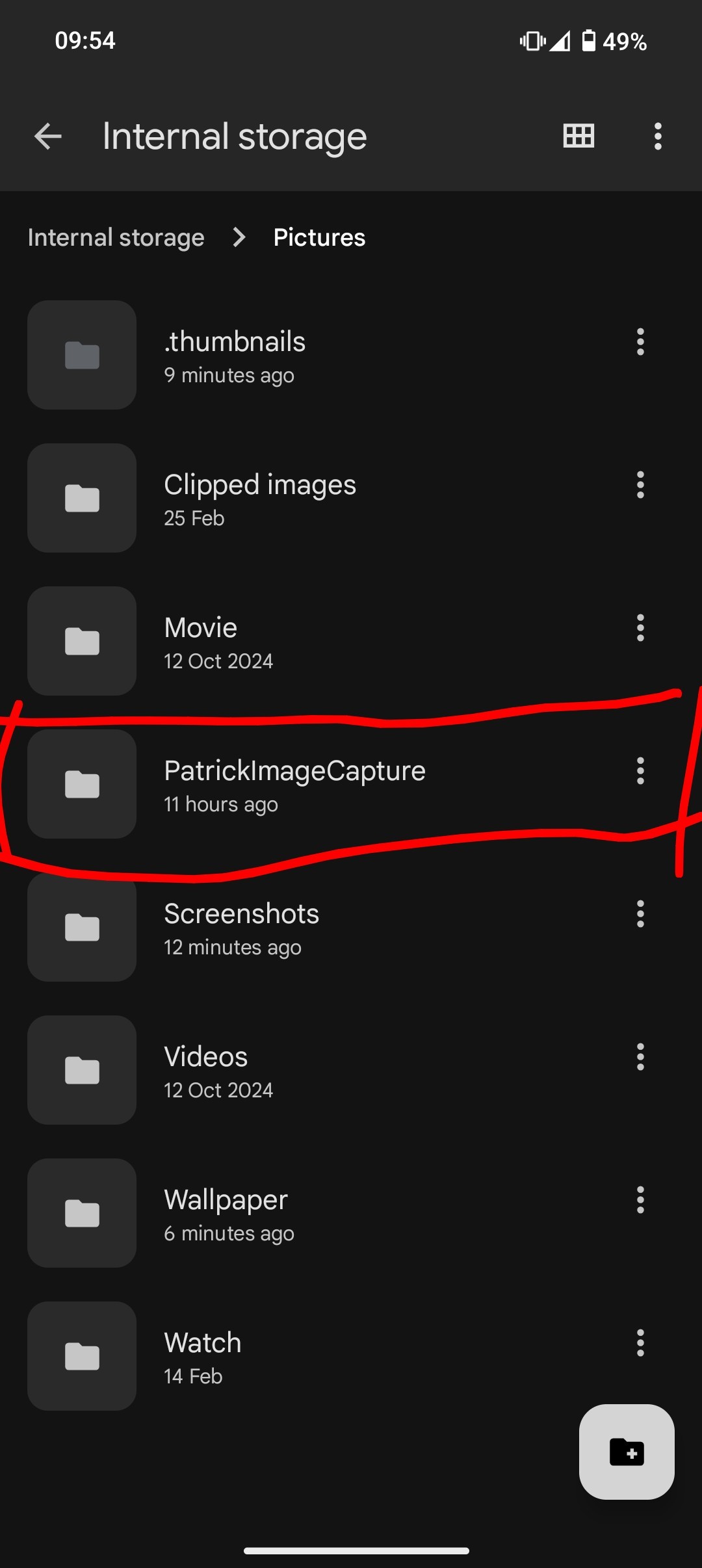
Task: Open the Videos folder
Action: point(206,1070)
